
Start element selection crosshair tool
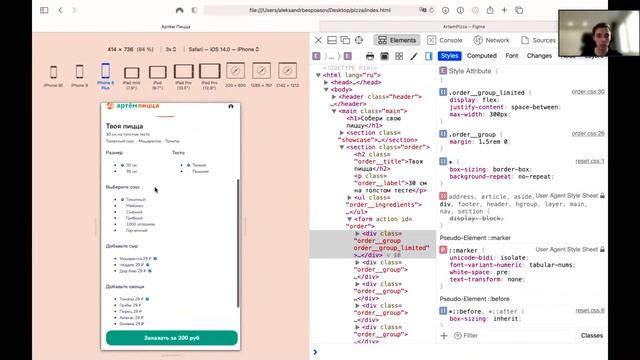(x=359, y=40)
